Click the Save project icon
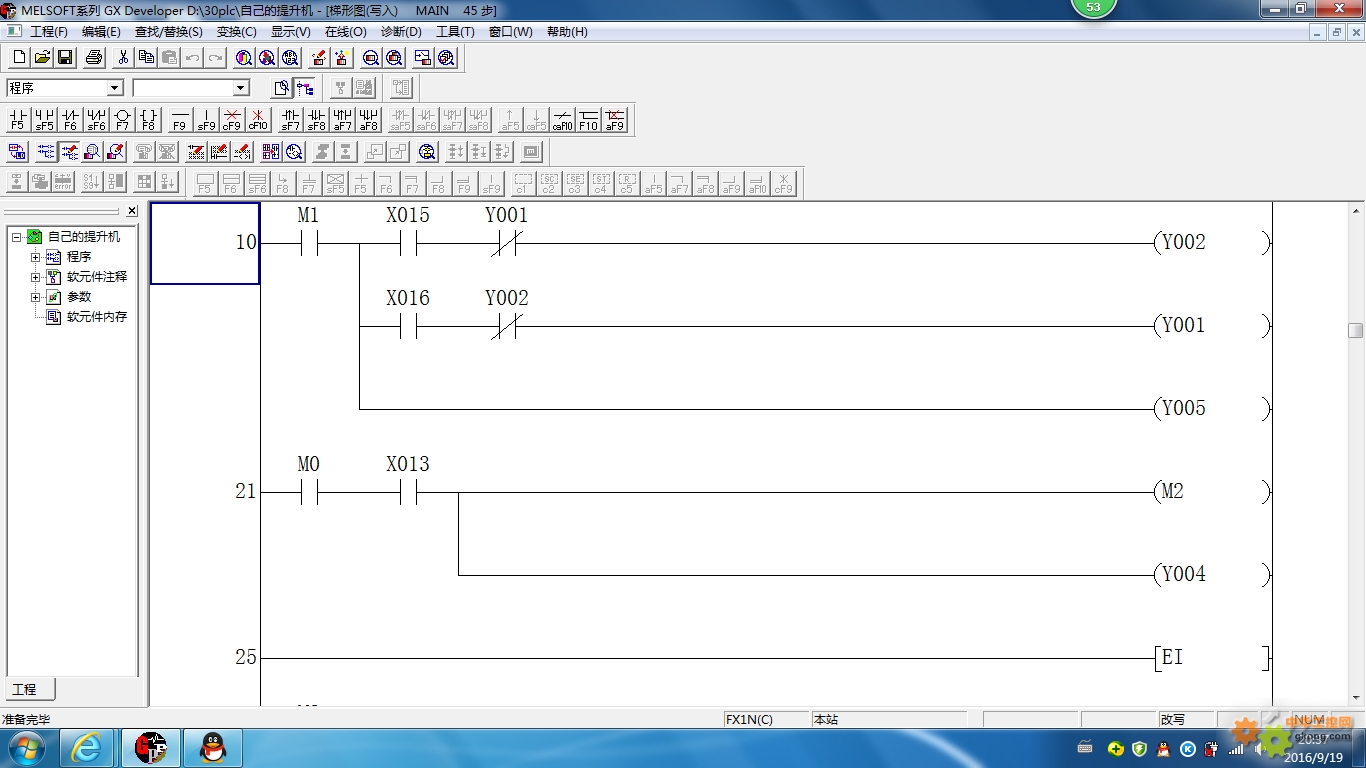Screen dimensions: 1366x768 click(x=65, y=58)
